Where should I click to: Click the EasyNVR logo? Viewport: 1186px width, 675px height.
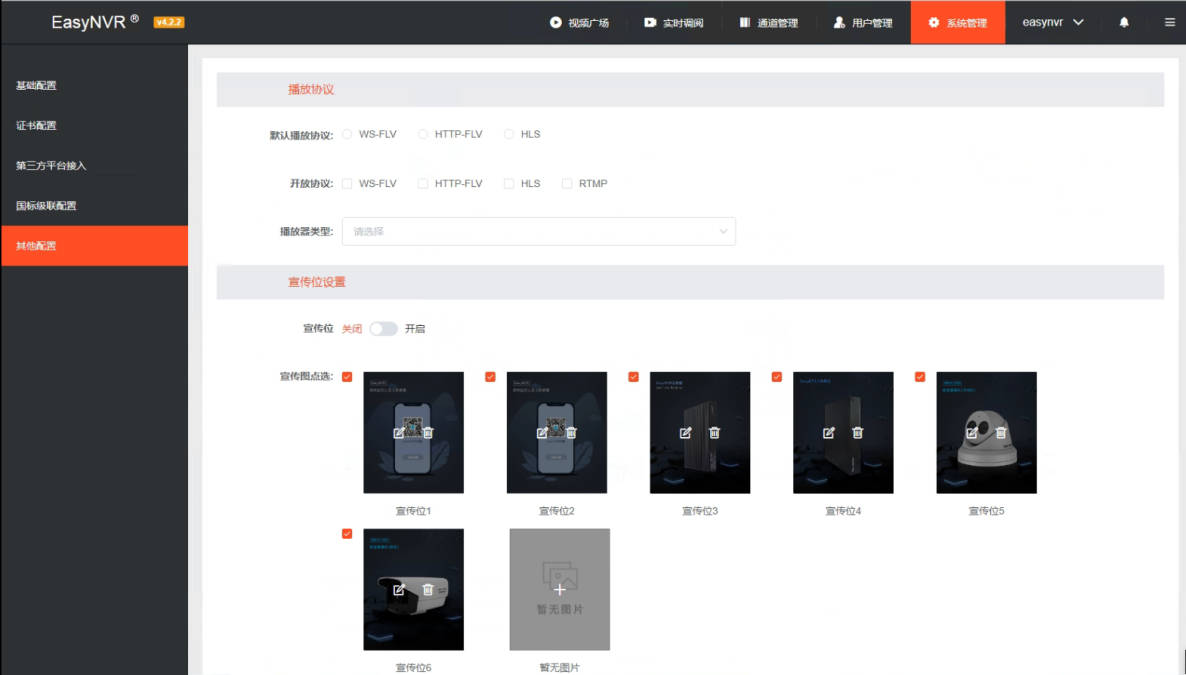tap(95, 22)
